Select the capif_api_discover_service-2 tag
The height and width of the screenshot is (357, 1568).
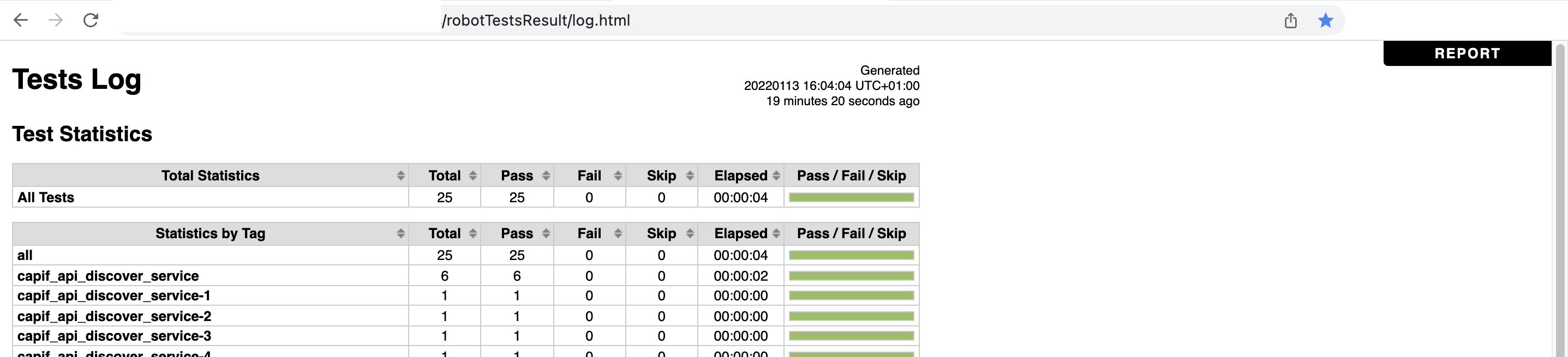pyautogui.click(x=114, y=316)
